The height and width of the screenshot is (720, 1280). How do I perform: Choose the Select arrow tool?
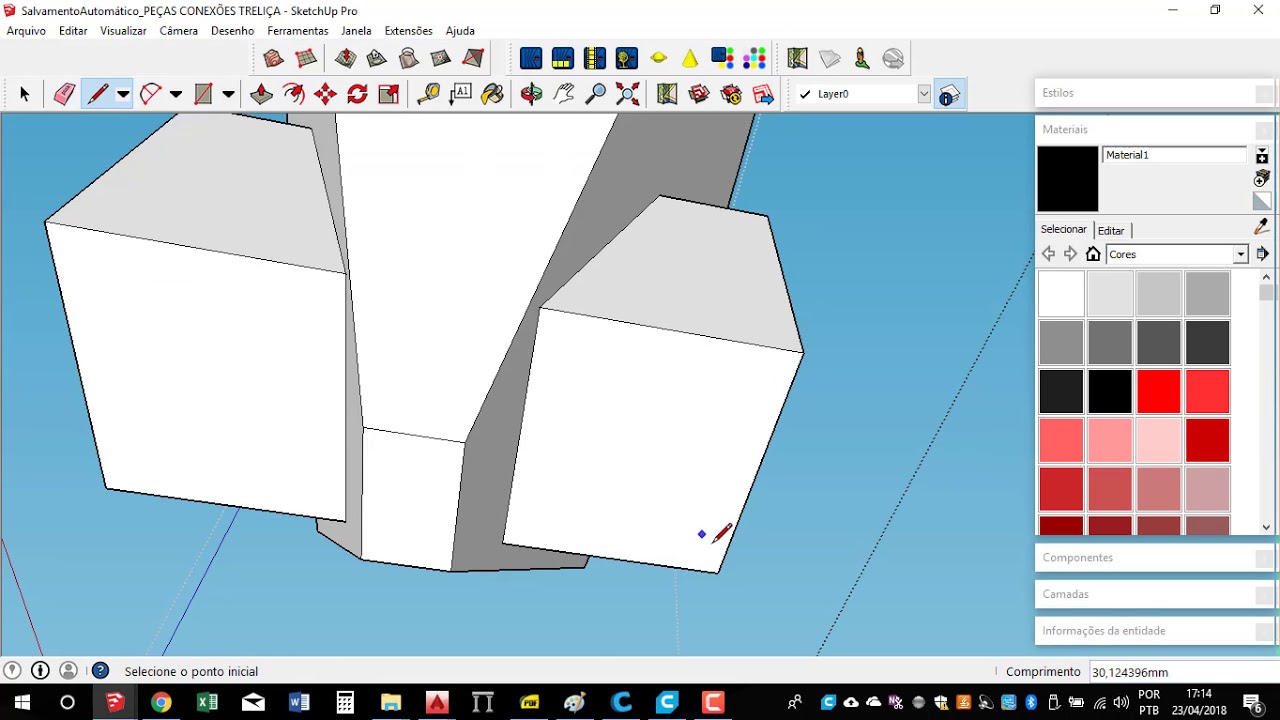[25, 94]
